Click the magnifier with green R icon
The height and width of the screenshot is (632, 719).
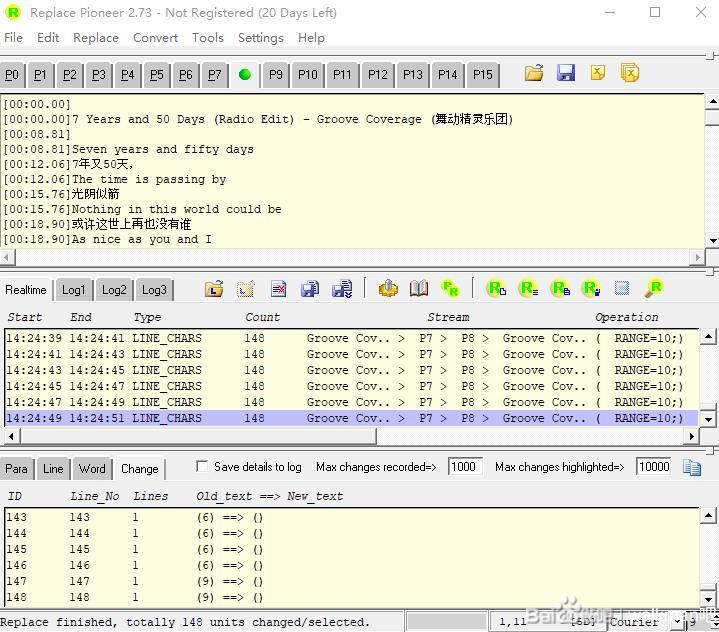[653, 288]
